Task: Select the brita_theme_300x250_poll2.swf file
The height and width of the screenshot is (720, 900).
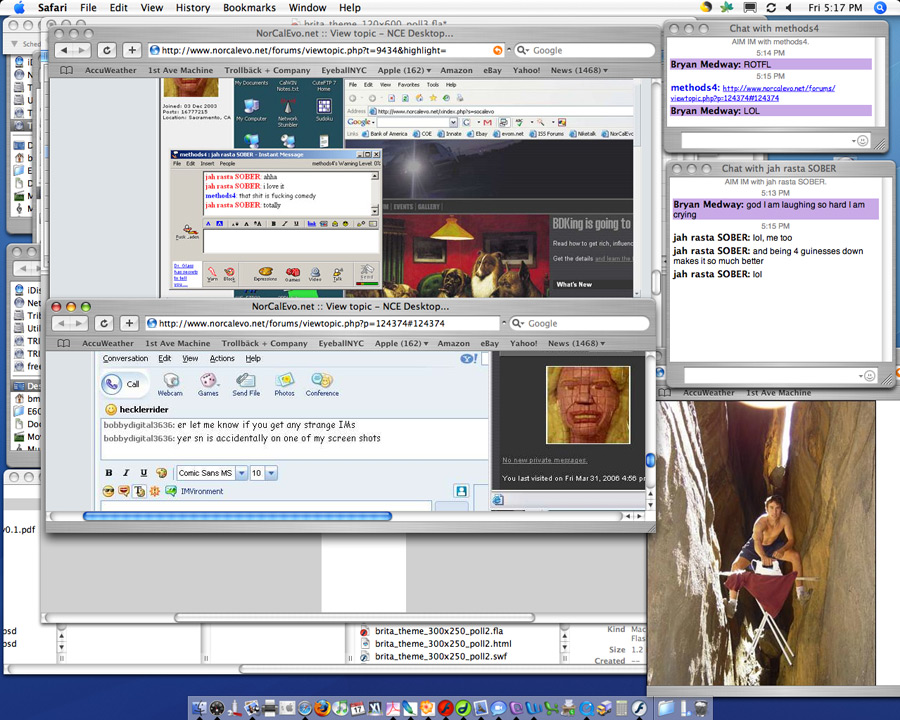Action: (x=440, y=656)
